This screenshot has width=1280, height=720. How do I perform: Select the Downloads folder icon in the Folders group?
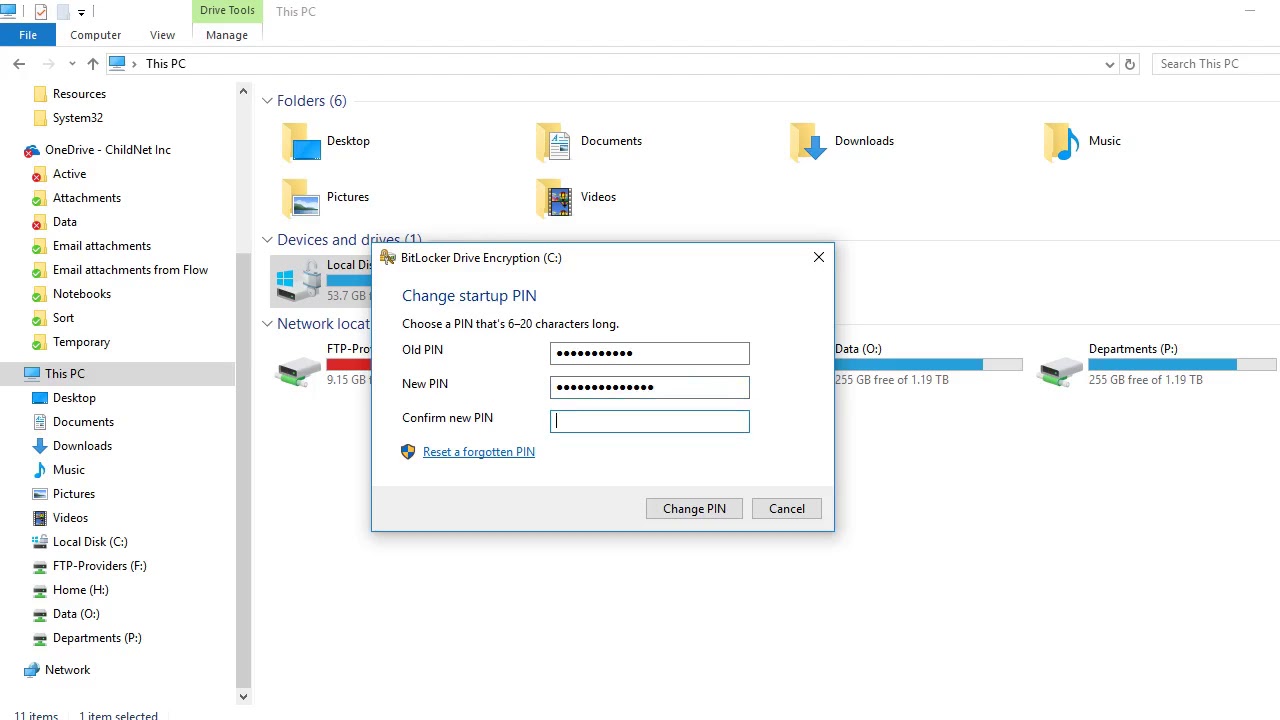808,142
